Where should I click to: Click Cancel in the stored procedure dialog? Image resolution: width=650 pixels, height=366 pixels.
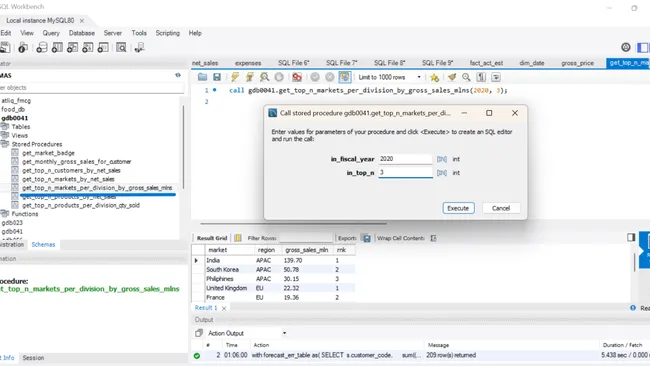tap(501, 208)
